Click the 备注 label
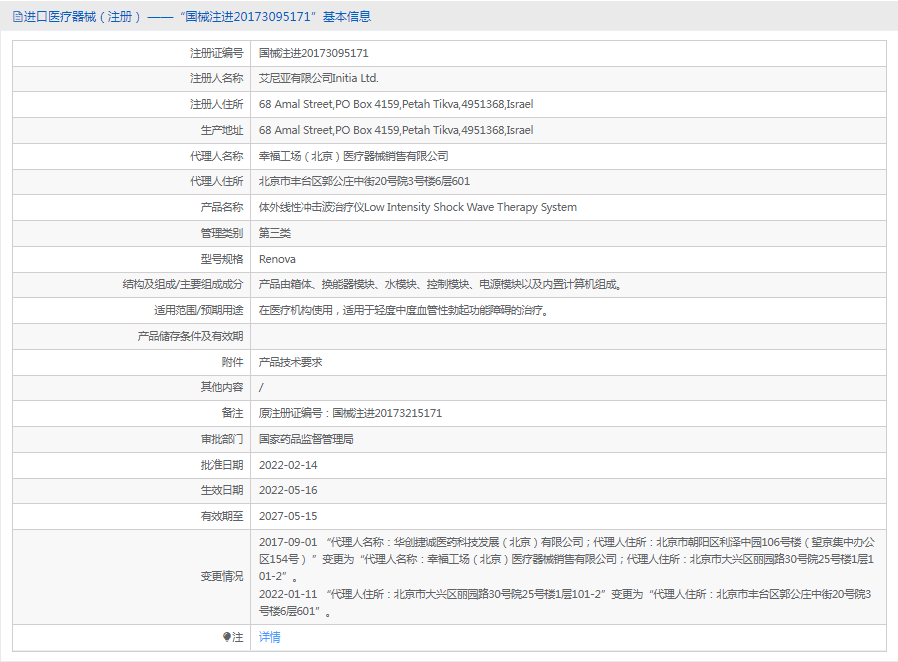This screenshot has height=662, width=898. 233,413
